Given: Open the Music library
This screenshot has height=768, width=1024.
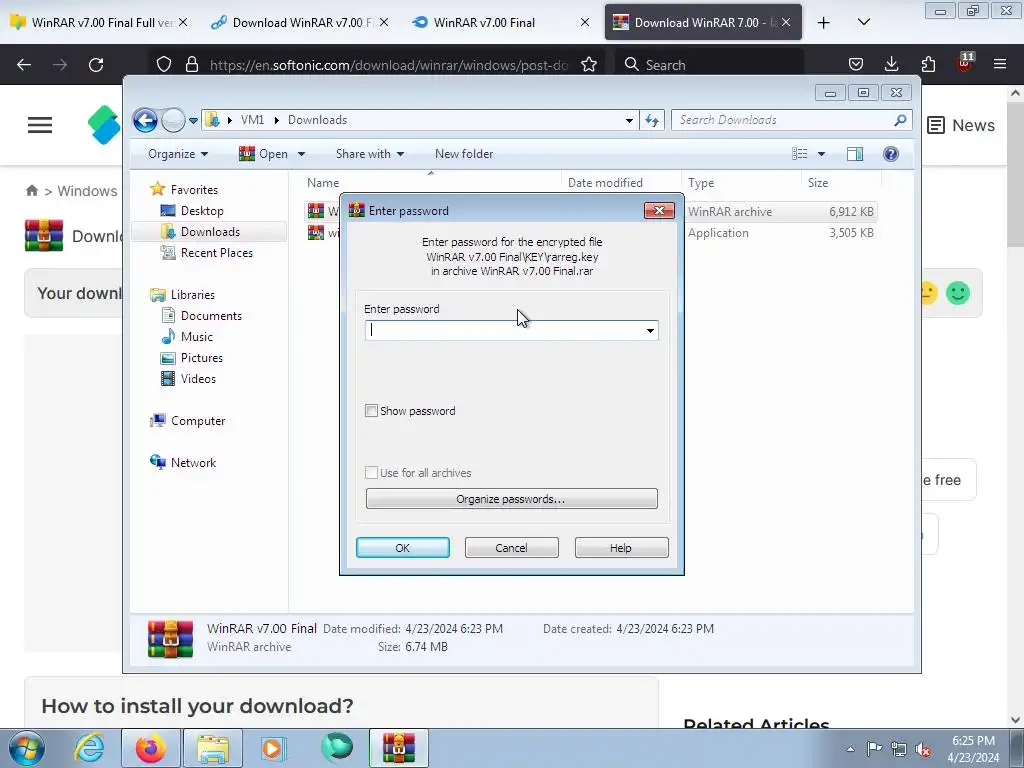Looking at the screenshot, I should click(197, 337).
